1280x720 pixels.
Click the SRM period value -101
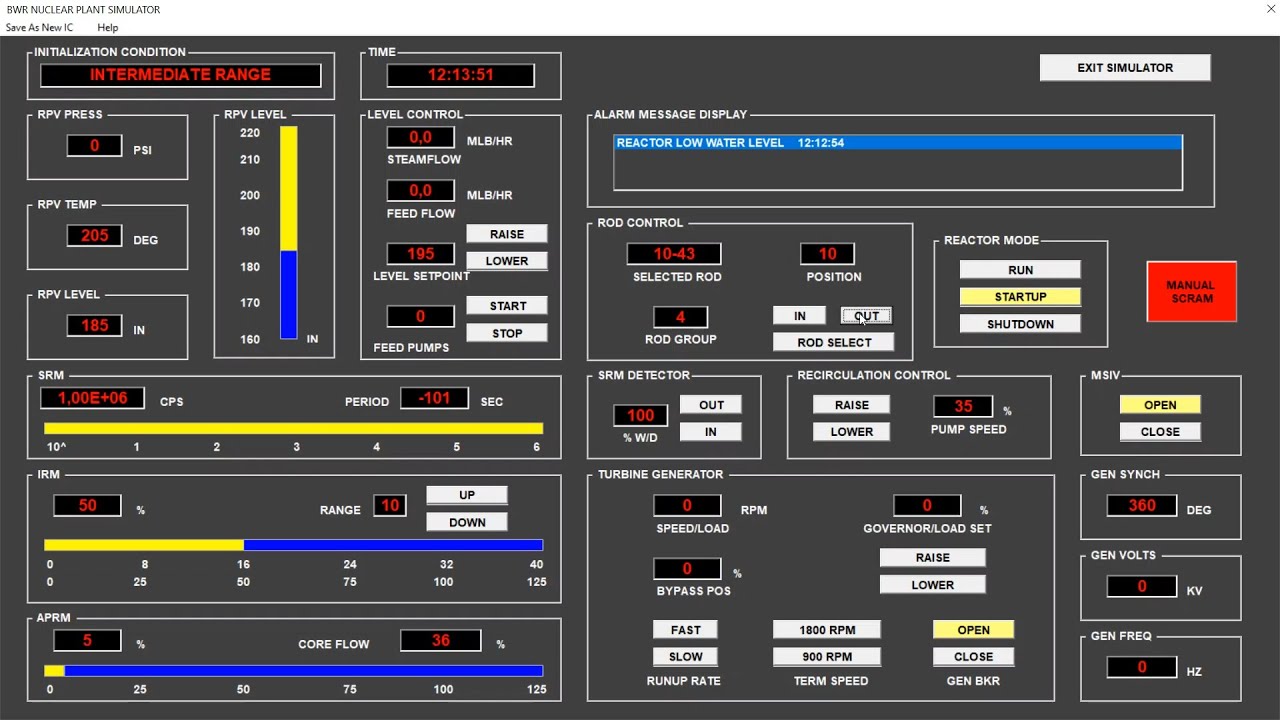click(434, 398)
